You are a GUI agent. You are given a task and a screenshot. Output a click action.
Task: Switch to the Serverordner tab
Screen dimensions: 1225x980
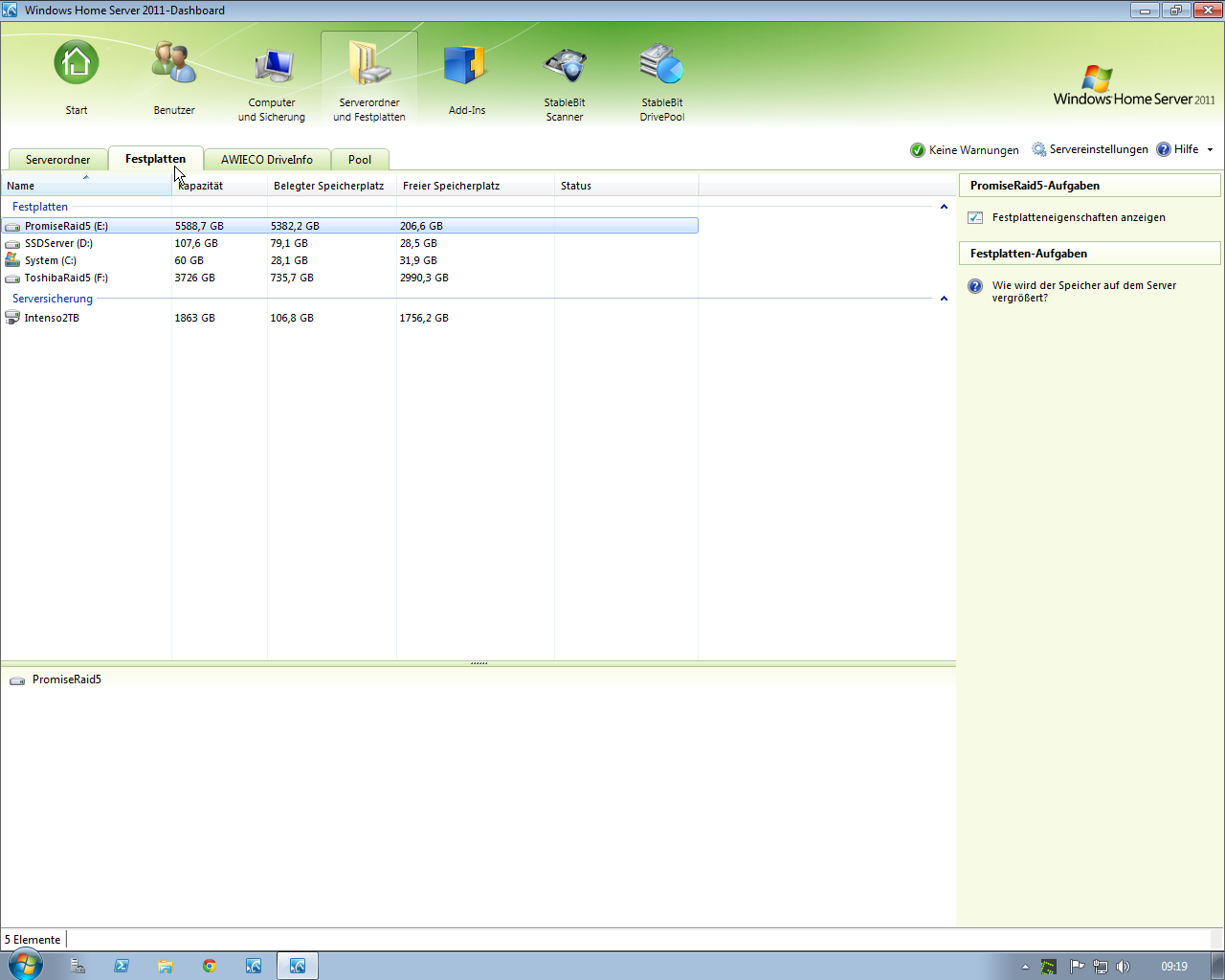pos(57,160)
